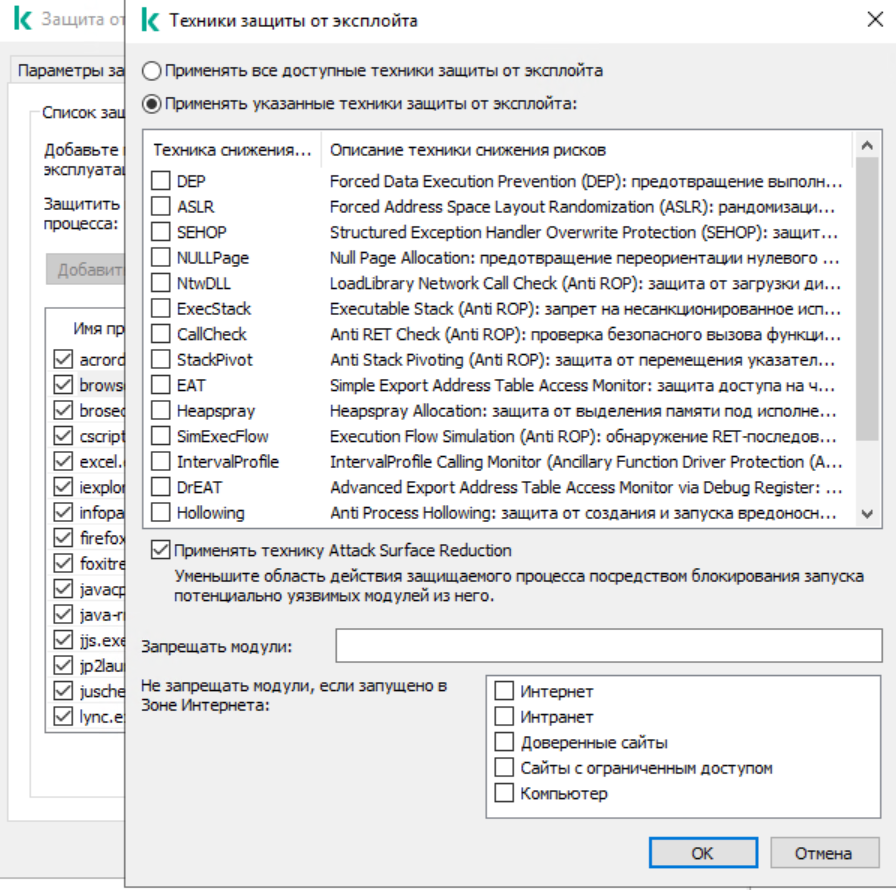Uncheck 'Применять технику Attack Surface Reduction'
The image size is (896, 890).
click(161, 550)
